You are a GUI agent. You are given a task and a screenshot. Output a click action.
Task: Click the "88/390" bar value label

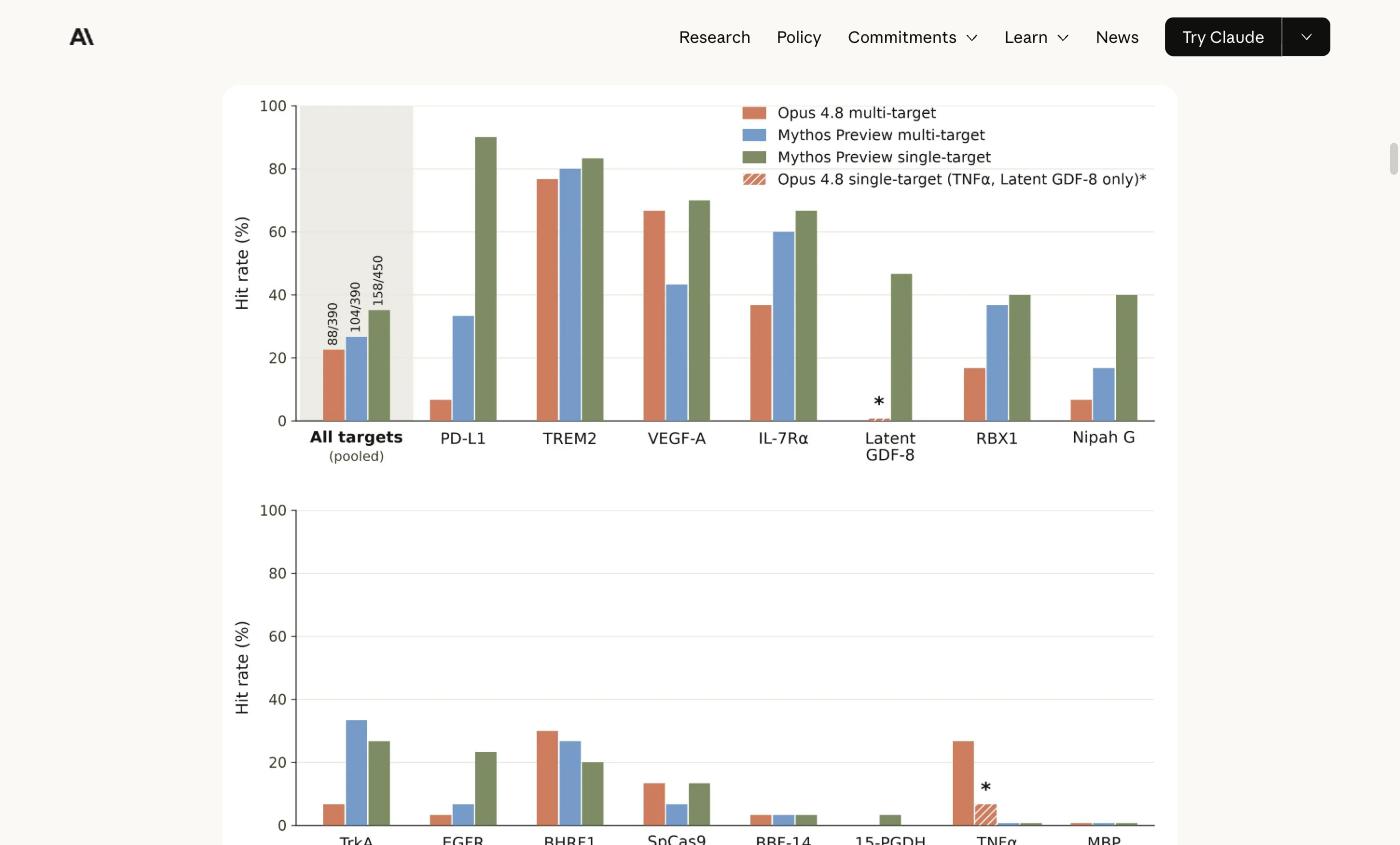pyautogui.click(x=333, y=324)
